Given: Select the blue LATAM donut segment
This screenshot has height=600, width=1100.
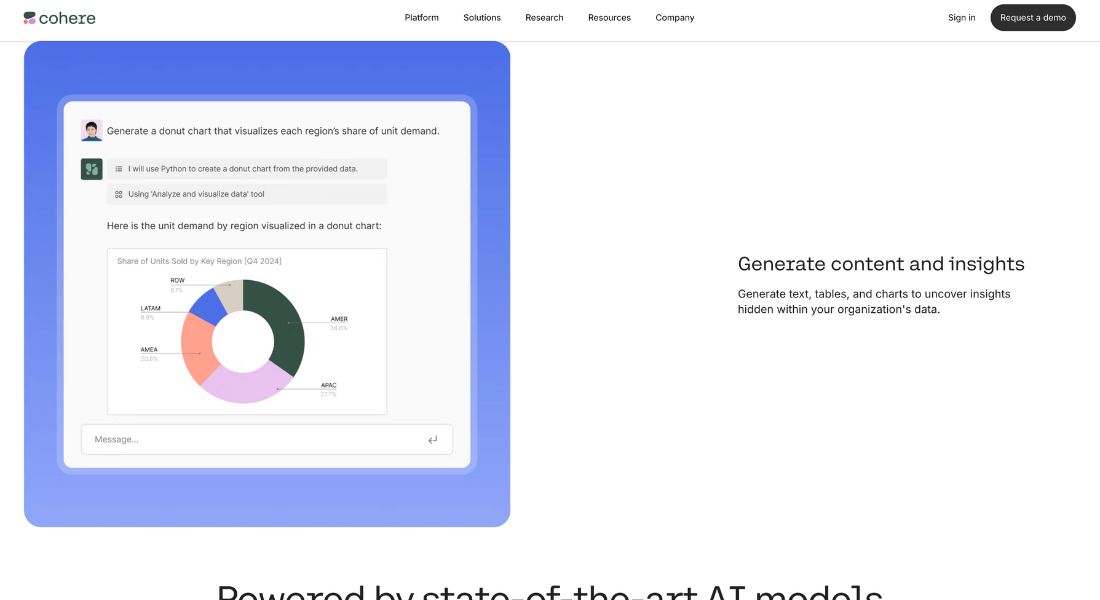Looking at the screenshot, I should click(208, 306).
